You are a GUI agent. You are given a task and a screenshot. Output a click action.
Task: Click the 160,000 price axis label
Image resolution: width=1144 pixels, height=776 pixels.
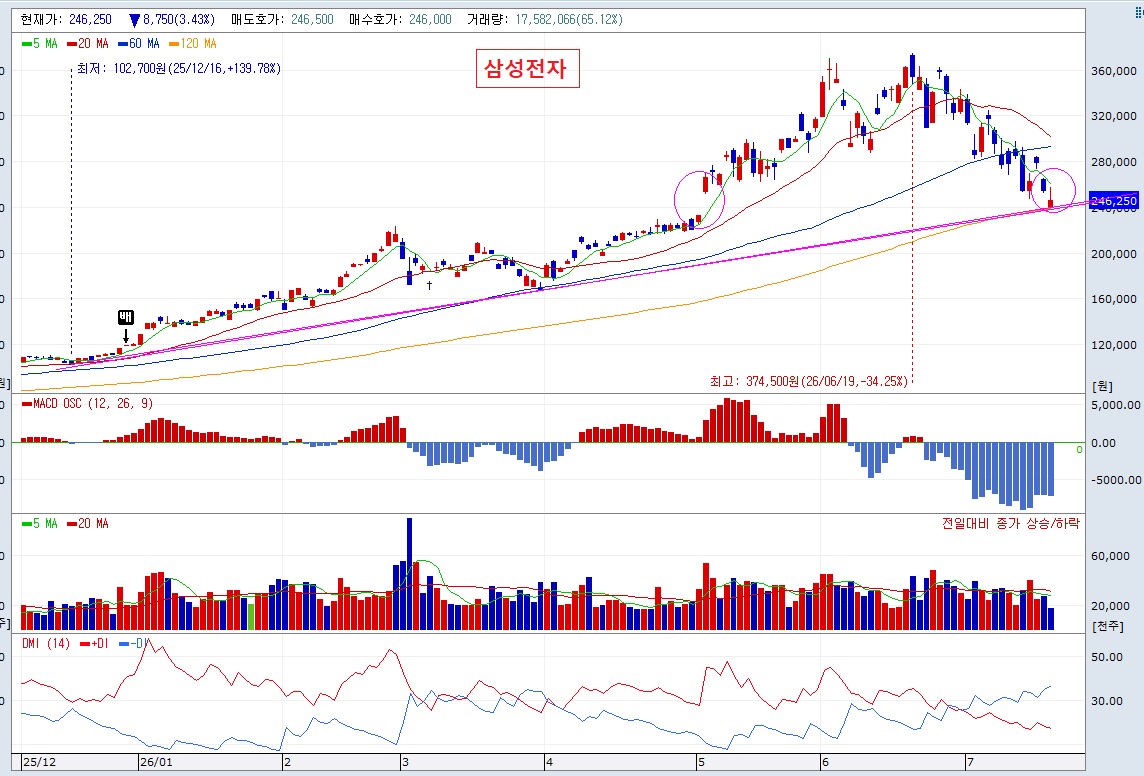[1113, 299]
